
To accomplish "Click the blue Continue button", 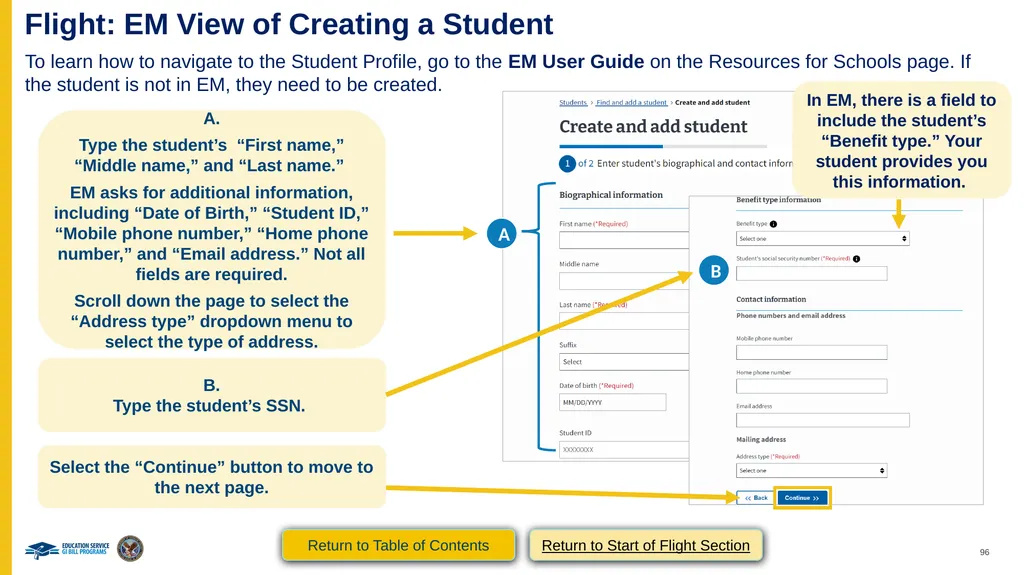I will point(801,498).
